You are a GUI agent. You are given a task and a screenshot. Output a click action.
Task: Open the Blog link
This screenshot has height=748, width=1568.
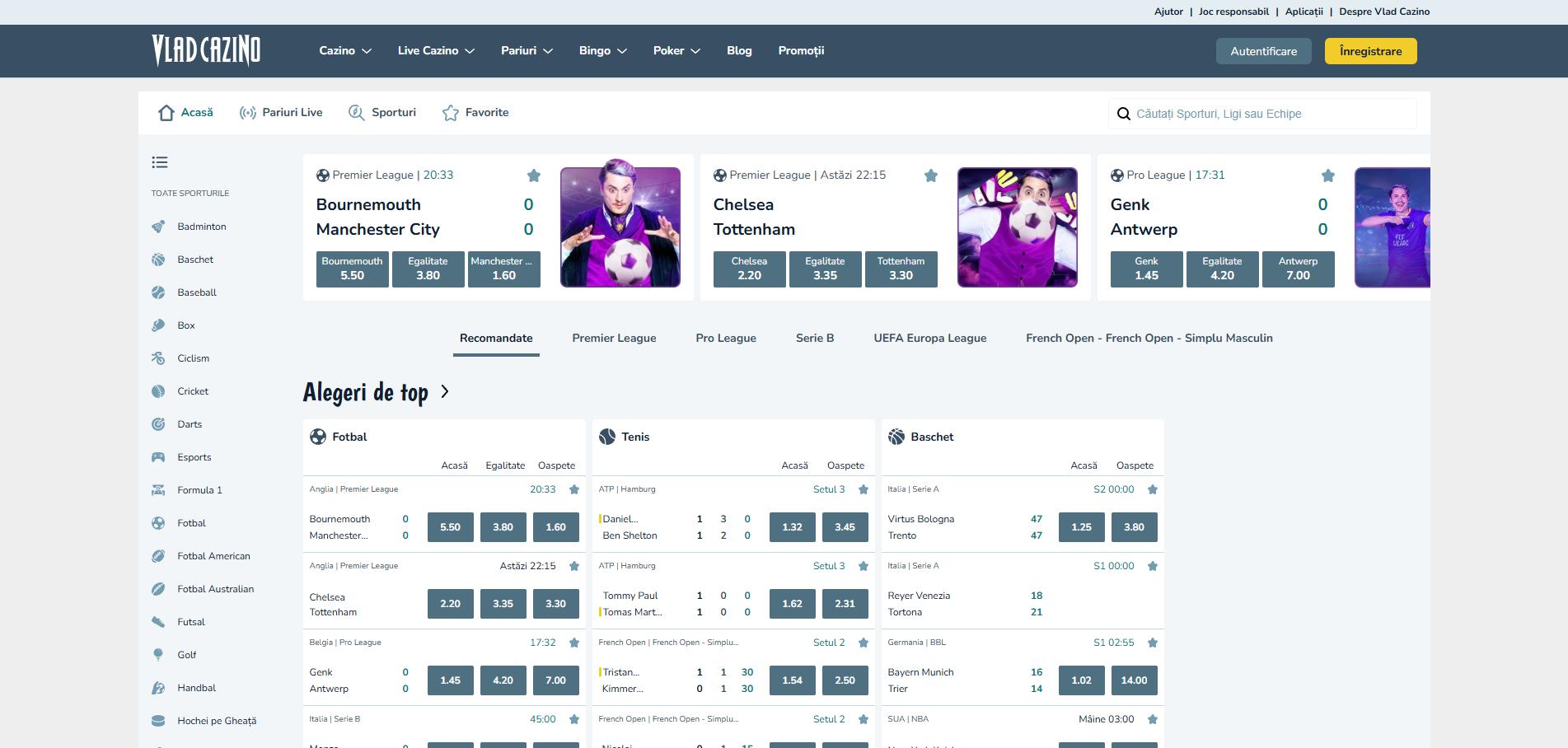(x=739, y=51)
